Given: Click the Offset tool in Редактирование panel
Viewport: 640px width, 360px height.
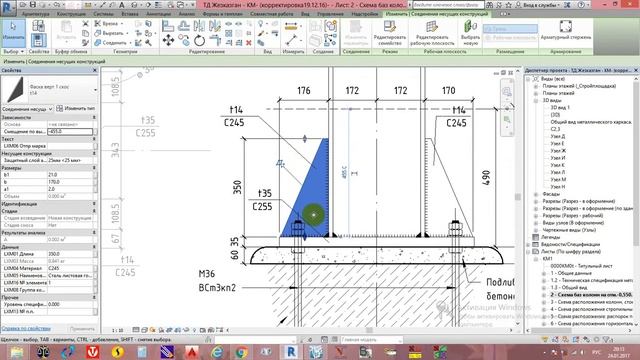Looking at the screenshot, I should coord(183,26).
